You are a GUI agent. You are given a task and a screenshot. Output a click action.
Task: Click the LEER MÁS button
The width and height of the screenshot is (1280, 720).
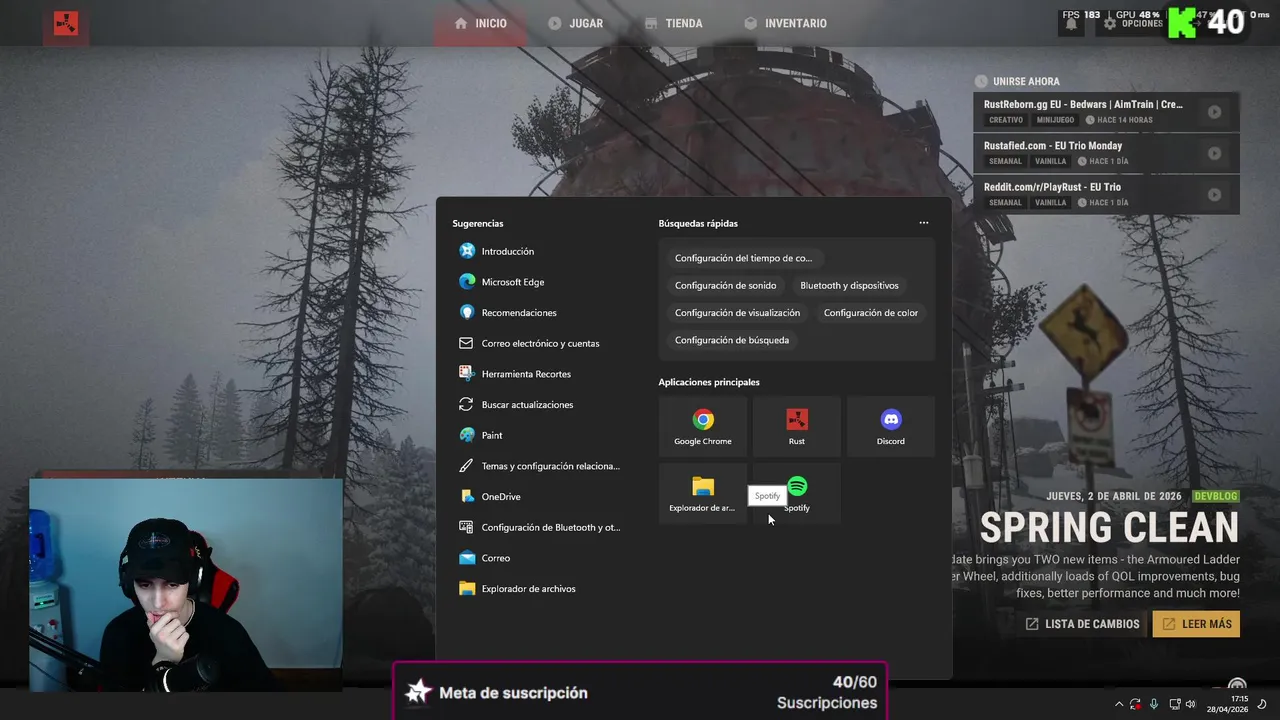coord(1196,624)
